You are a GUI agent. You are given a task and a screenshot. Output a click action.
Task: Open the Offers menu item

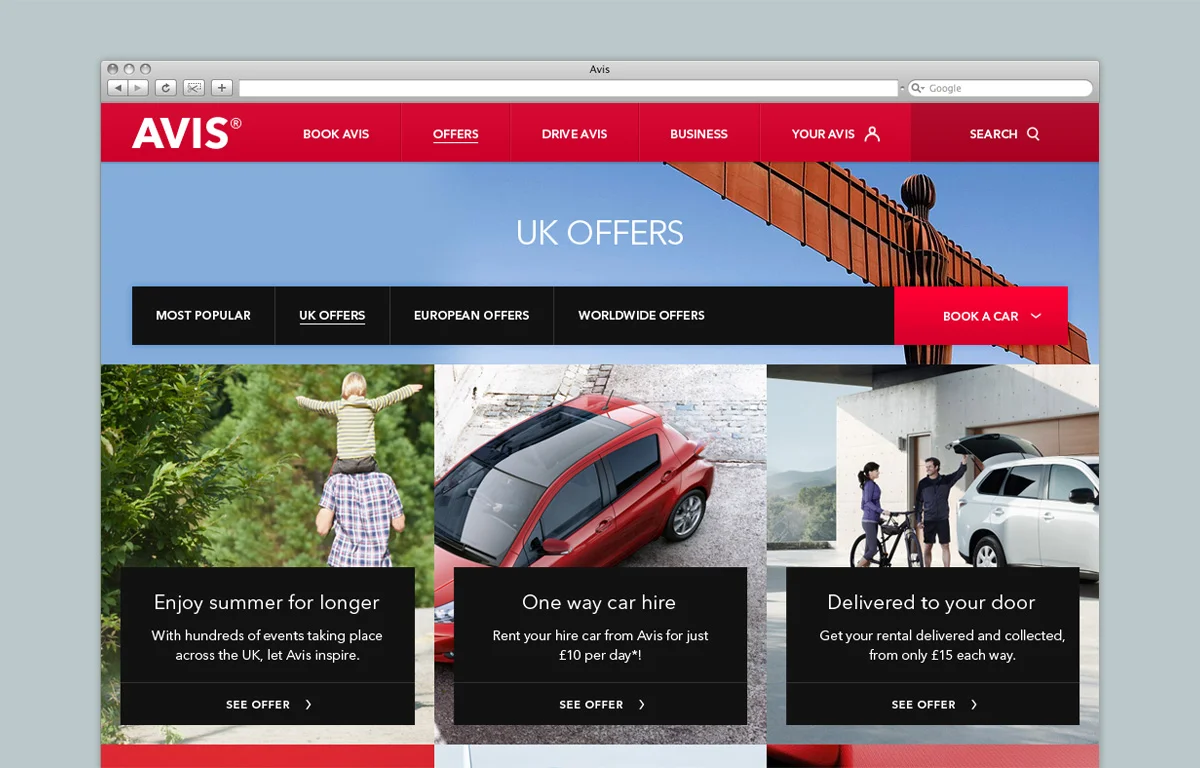coord(456,133)
